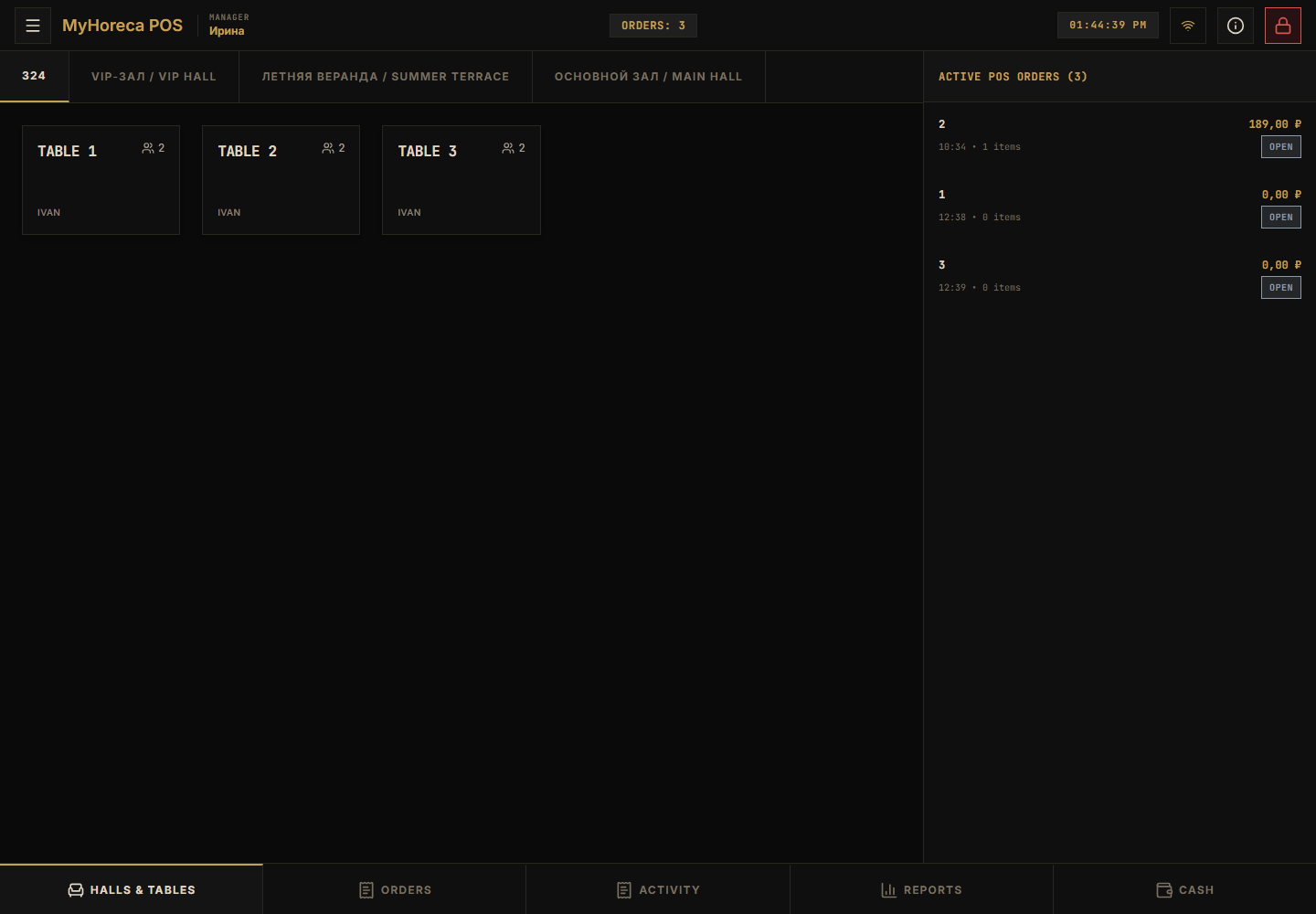Open the Activity section

pyautogui.click(x=658, y=889)
